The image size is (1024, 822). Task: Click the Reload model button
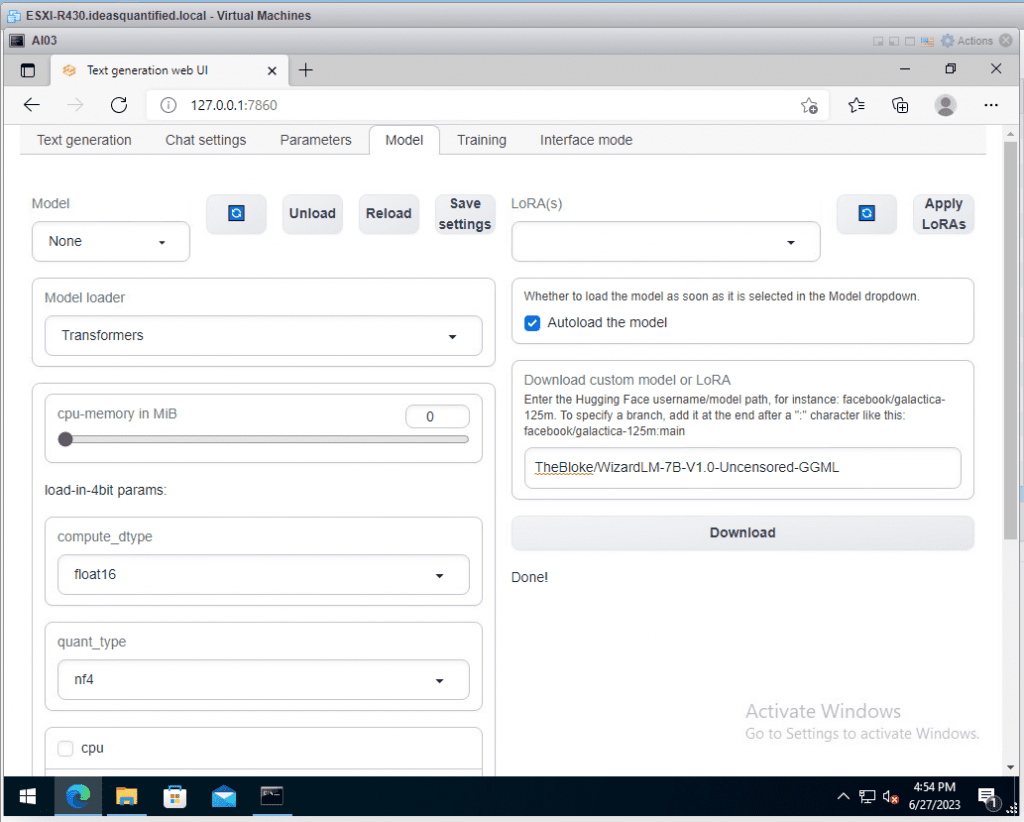coord(389,213)
